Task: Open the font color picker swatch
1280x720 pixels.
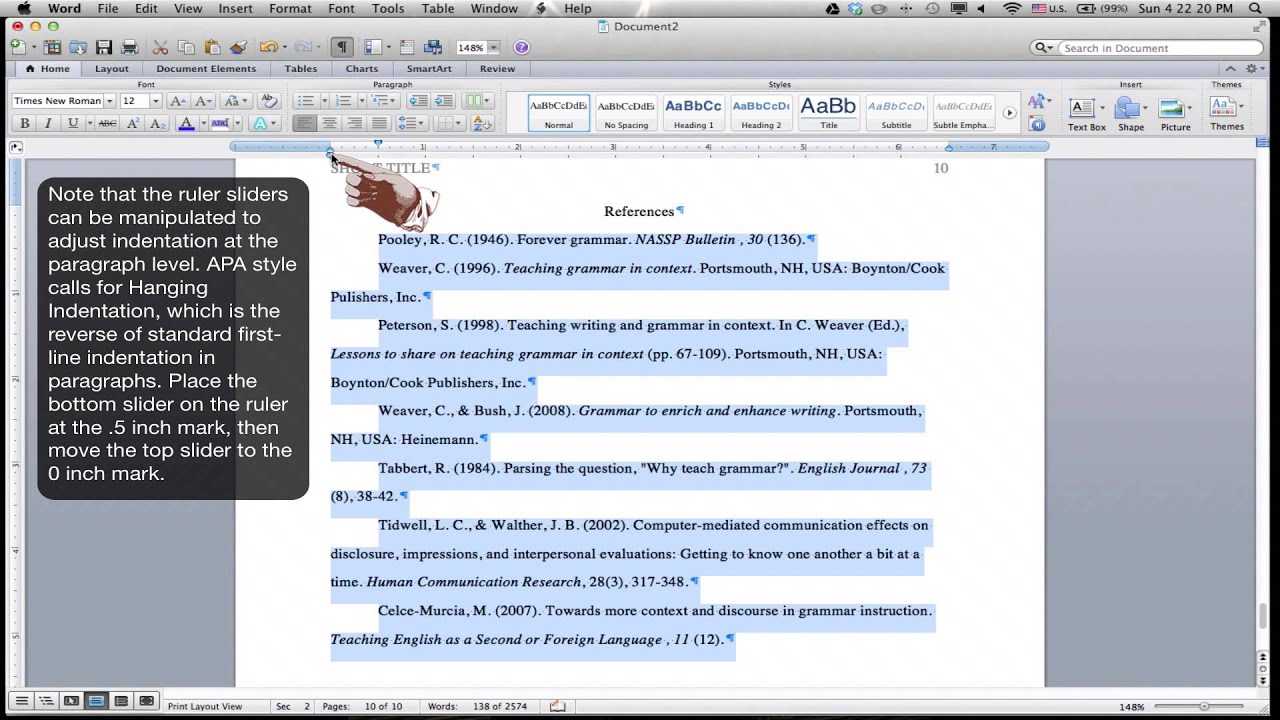Action: coord(185,123)
